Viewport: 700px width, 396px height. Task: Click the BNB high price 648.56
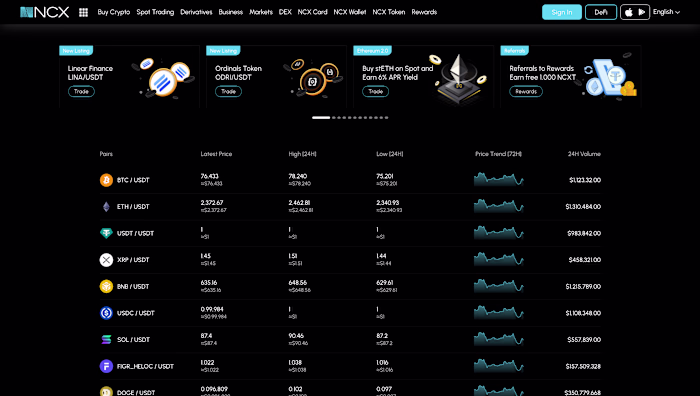[298, 283]
